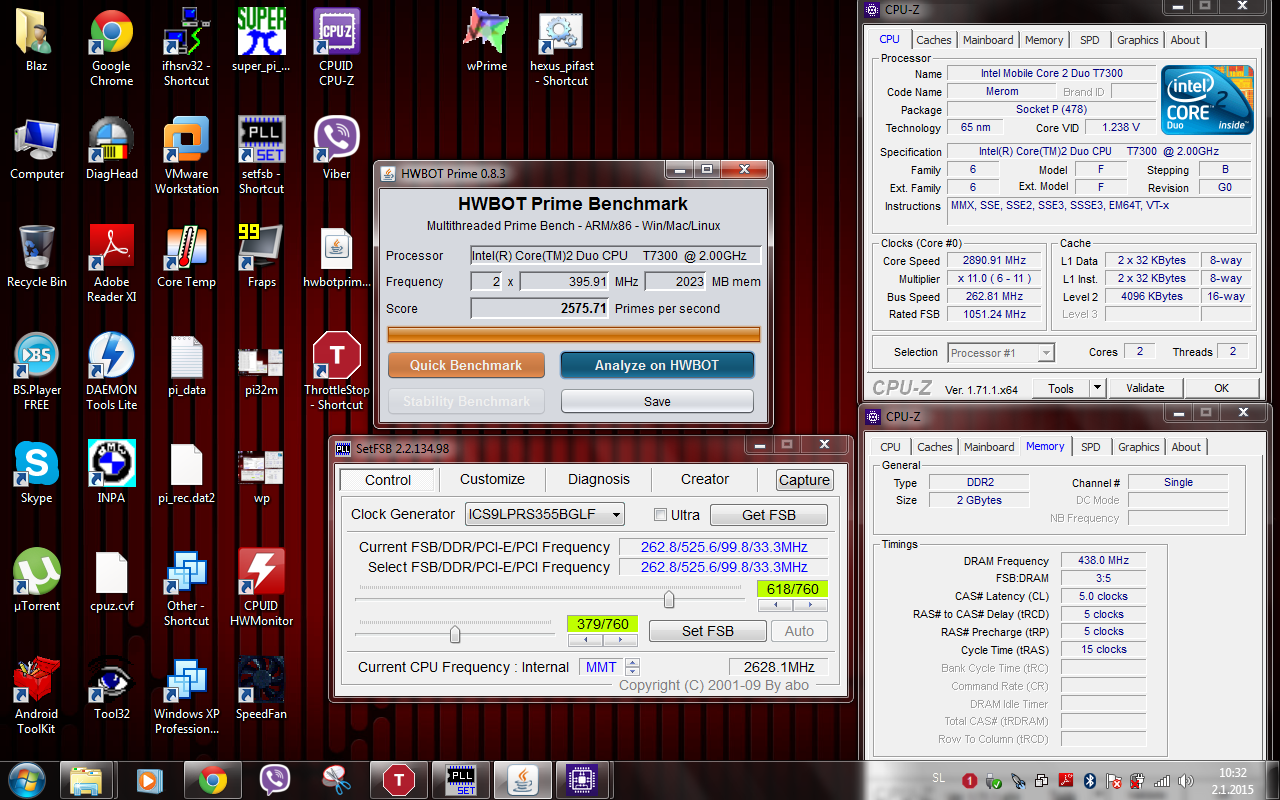Open the hwbotprime jar file icon

[337, 256]
